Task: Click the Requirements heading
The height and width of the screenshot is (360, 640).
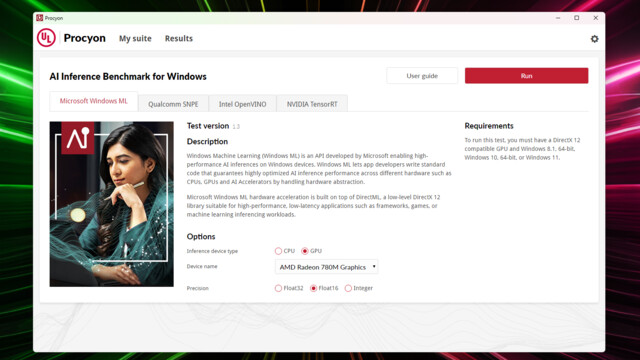Action: click(489, 126)
